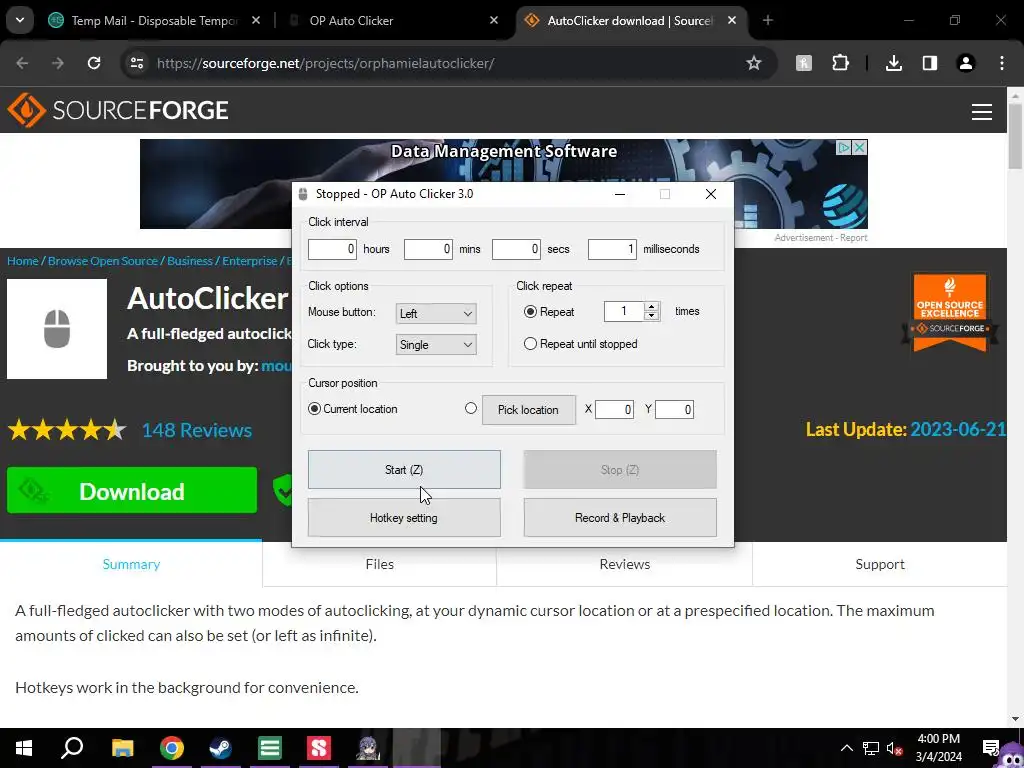This screenshot has height=768, width=1024.
Task: Click the page vertical scrollbar thumb
Action: pyautogui.click(x=1016, y=136)
